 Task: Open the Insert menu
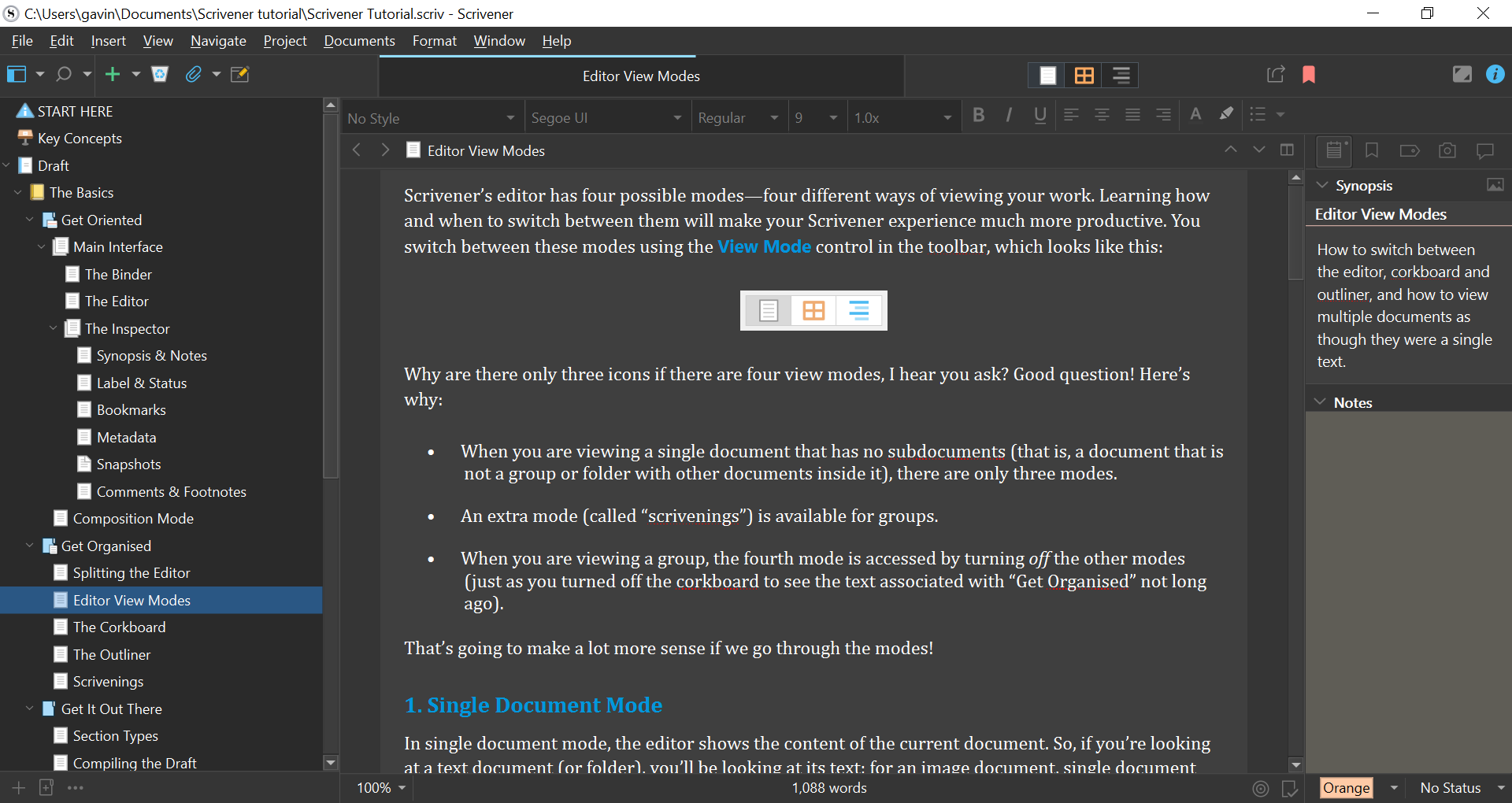pos(108,41)
